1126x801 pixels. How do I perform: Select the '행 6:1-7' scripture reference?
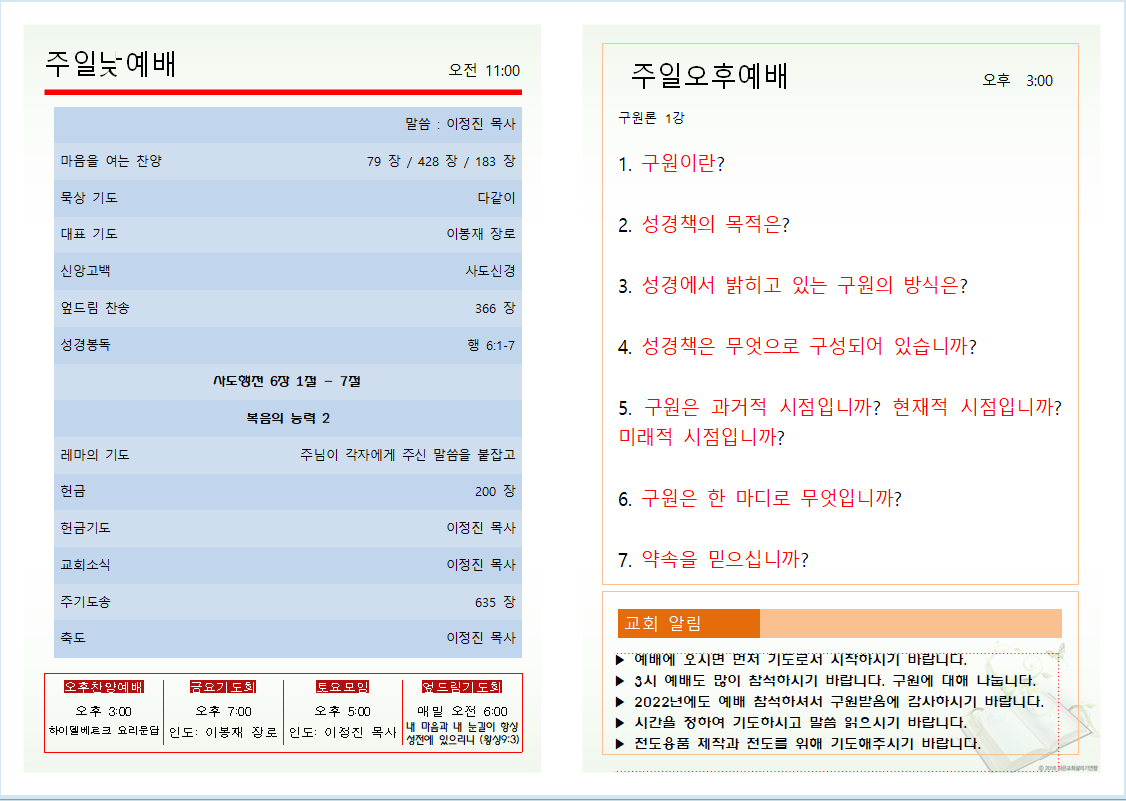tap(491, 346)
